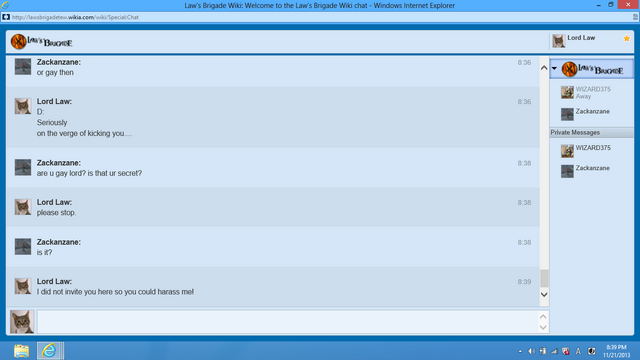Click Lord Law's avatar beside the harass message
The width and height of the screenshot is (640, 360).
23,286
